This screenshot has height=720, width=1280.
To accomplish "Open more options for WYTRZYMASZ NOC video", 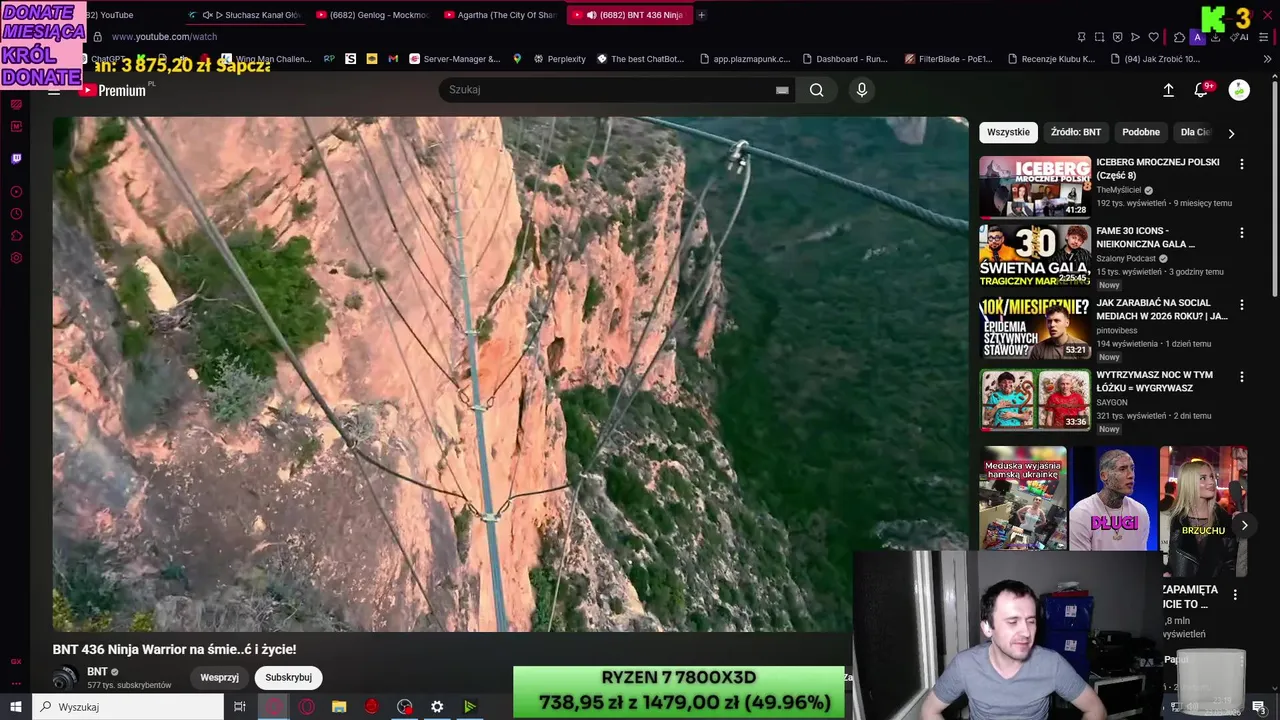I will coord(1242,377).
